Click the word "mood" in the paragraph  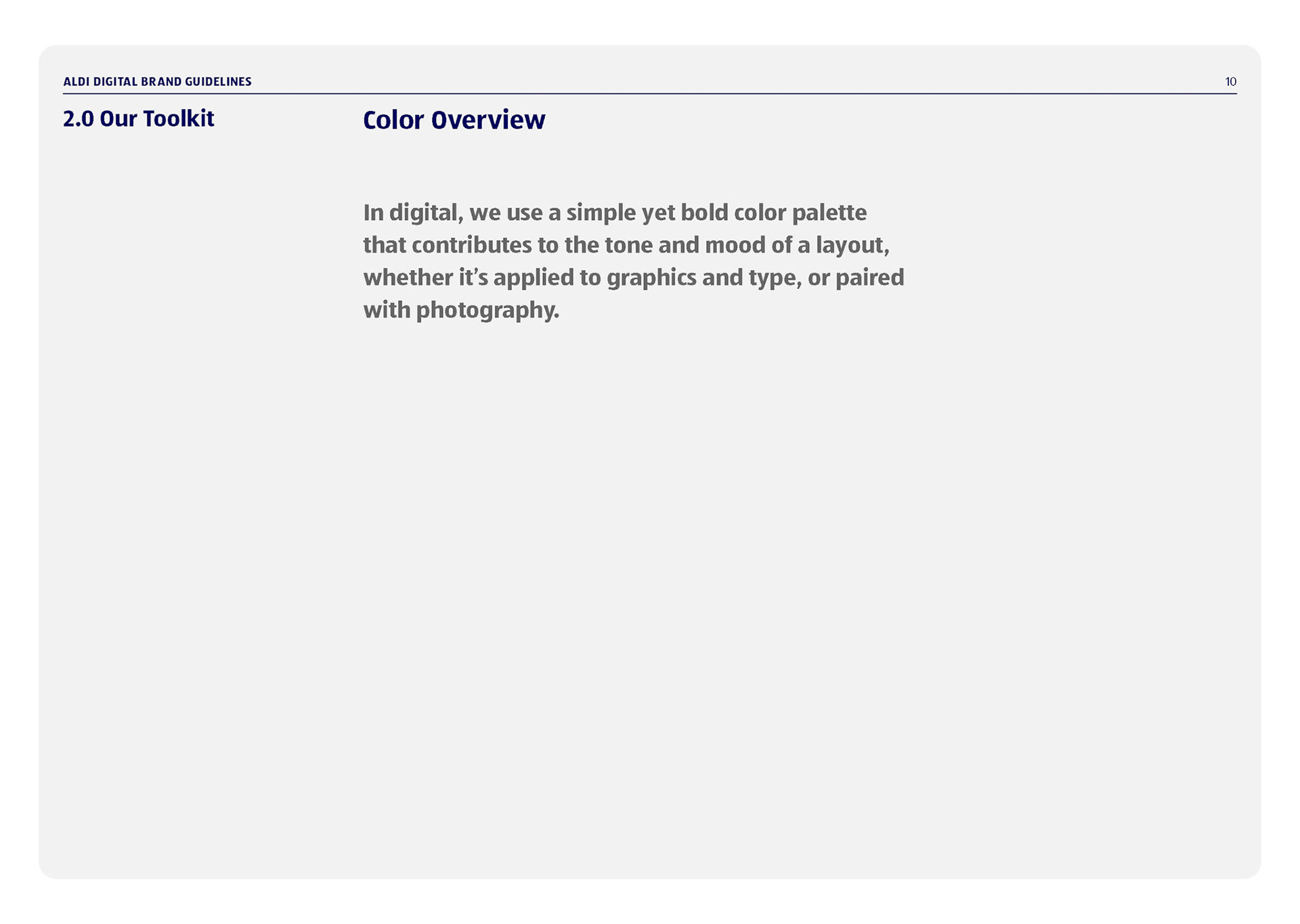[x=735, y=245]
